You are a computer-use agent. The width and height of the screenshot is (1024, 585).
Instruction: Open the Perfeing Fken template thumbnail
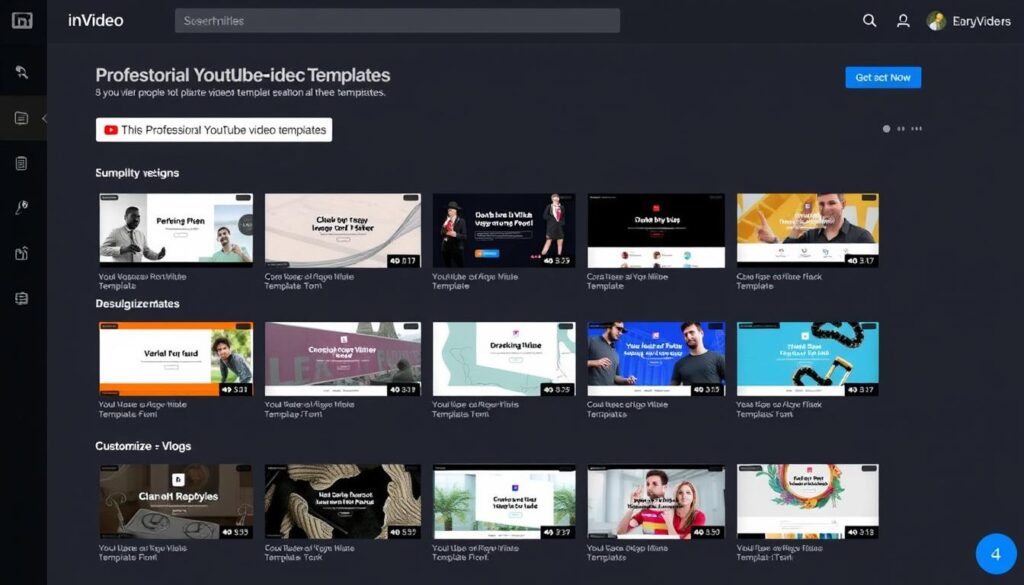(x=176, y=230)
